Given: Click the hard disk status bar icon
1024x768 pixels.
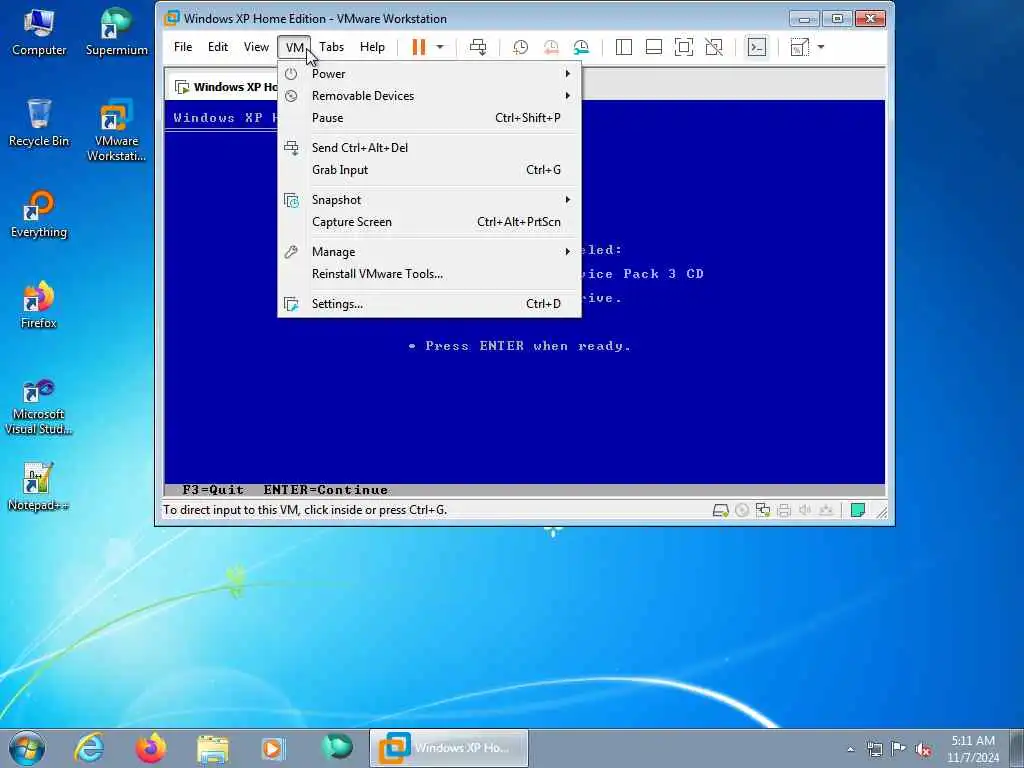Looking at the screenshot, I should tap(720, 511).
